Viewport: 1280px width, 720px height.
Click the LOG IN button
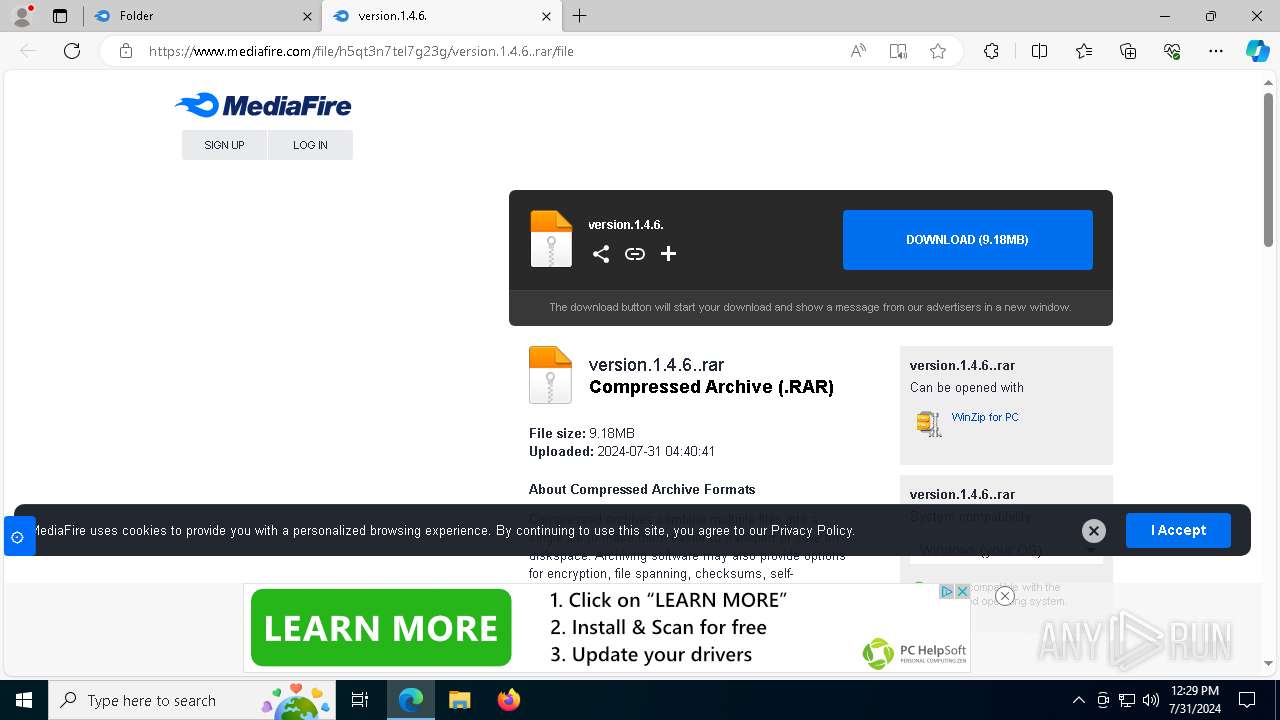point(310,145)
